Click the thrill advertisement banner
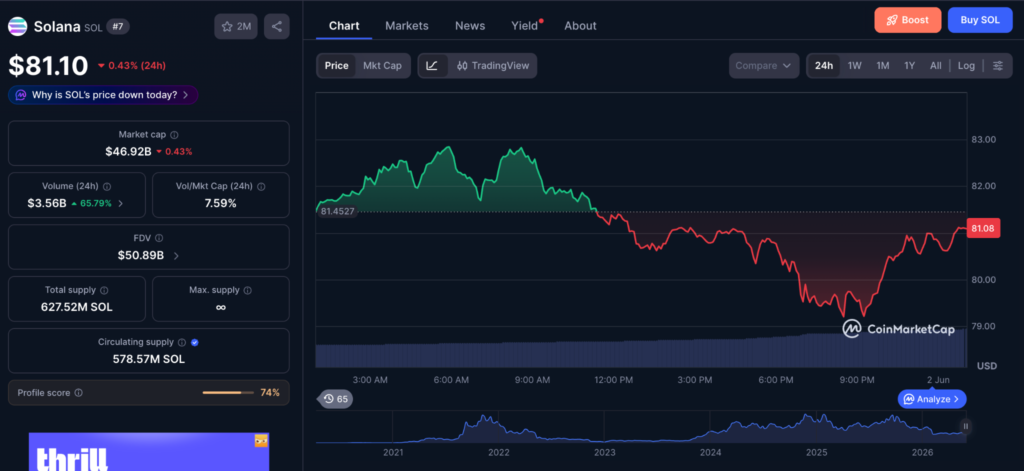Screen dimensions: 1024x471 point(149,452)
